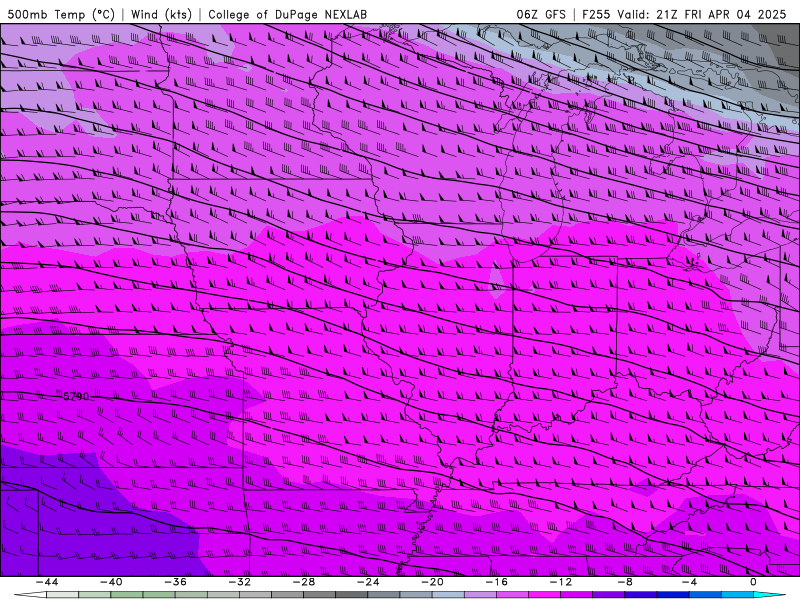This screenshot has height=600, width=800.
Task: Click the -28 color scale label
Action: 304,582
